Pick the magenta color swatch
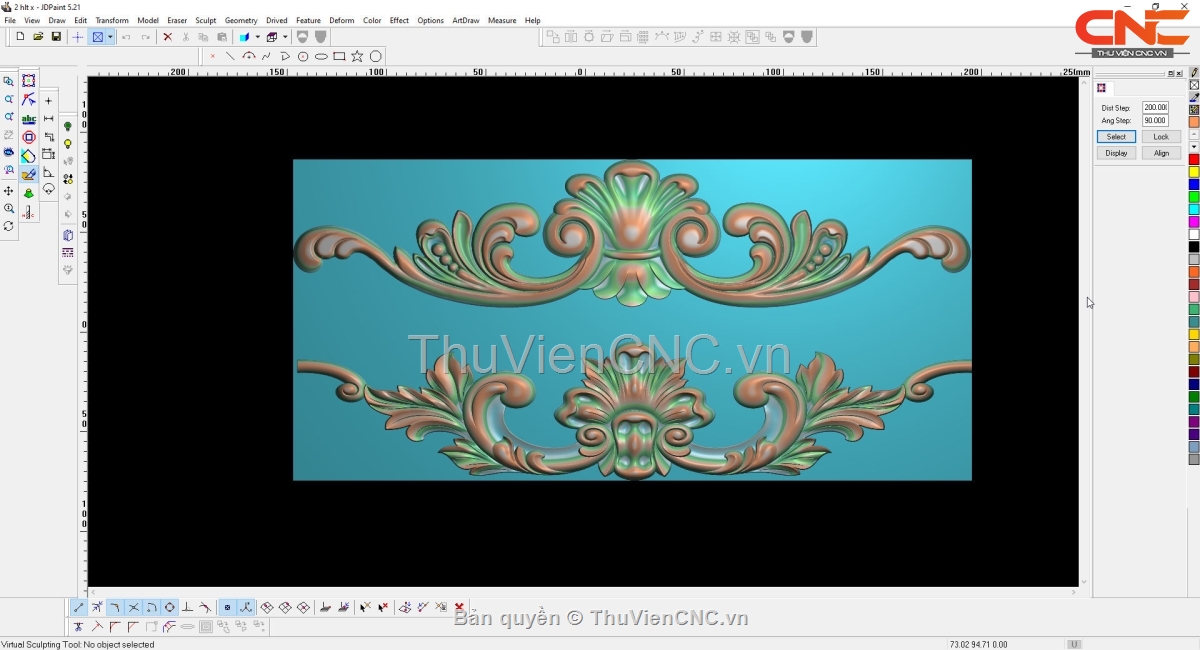 click(1194, 222)
